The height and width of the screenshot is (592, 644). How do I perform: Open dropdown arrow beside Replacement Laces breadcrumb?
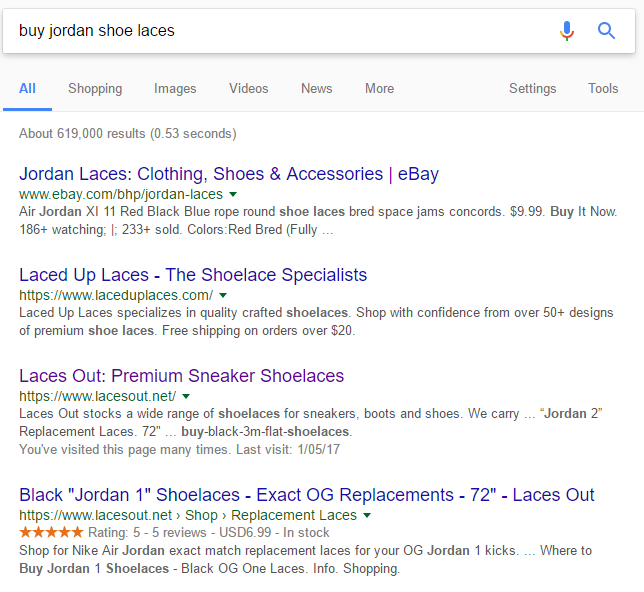tap(367, 515)
